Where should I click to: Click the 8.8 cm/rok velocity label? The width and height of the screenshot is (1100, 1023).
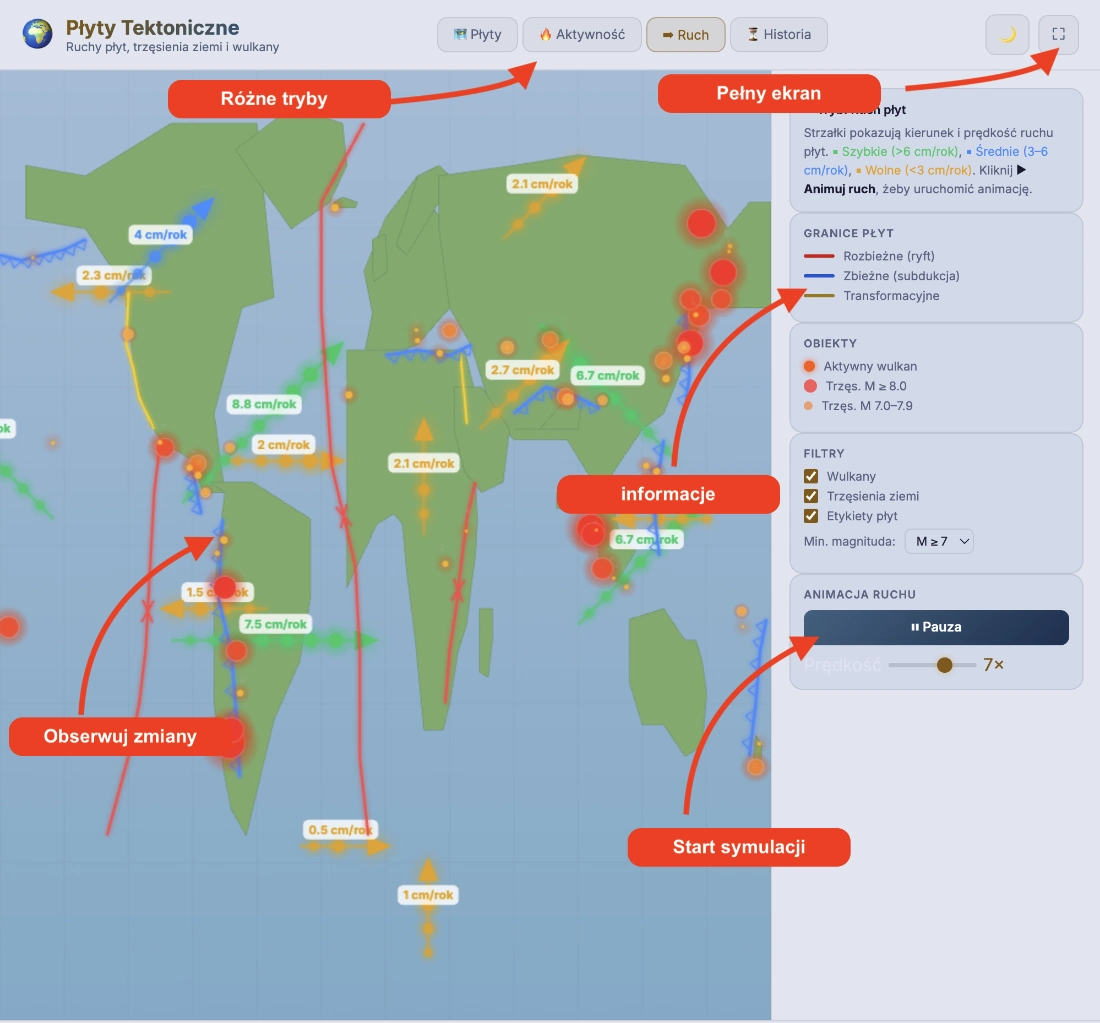(x=264, y=404)
